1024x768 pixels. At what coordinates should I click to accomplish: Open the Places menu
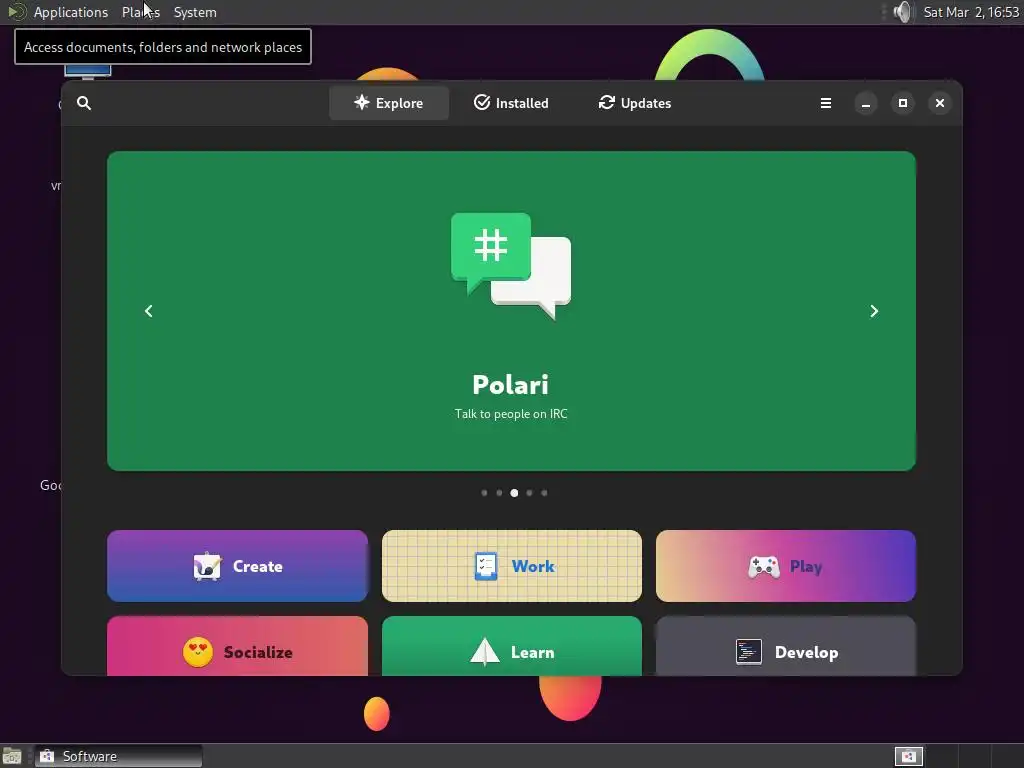tap(141, 12)
